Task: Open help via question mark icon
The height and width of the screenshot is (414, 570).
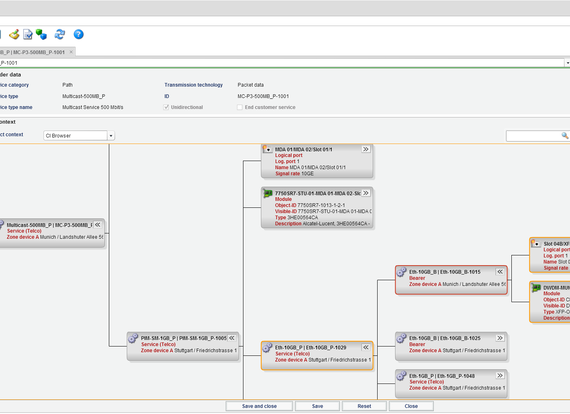Action: 79,35
